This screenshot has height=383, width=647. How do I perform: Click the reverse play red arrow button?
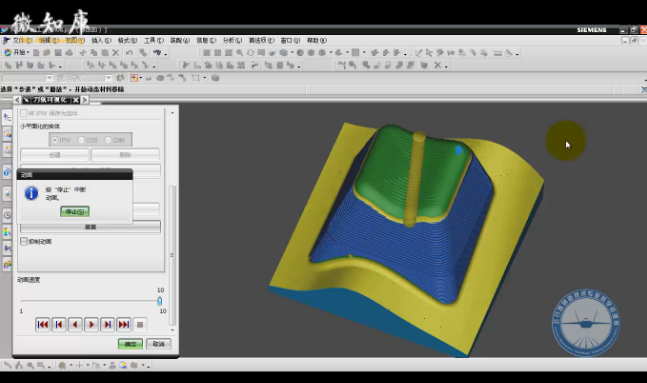(x=75, y=325)
